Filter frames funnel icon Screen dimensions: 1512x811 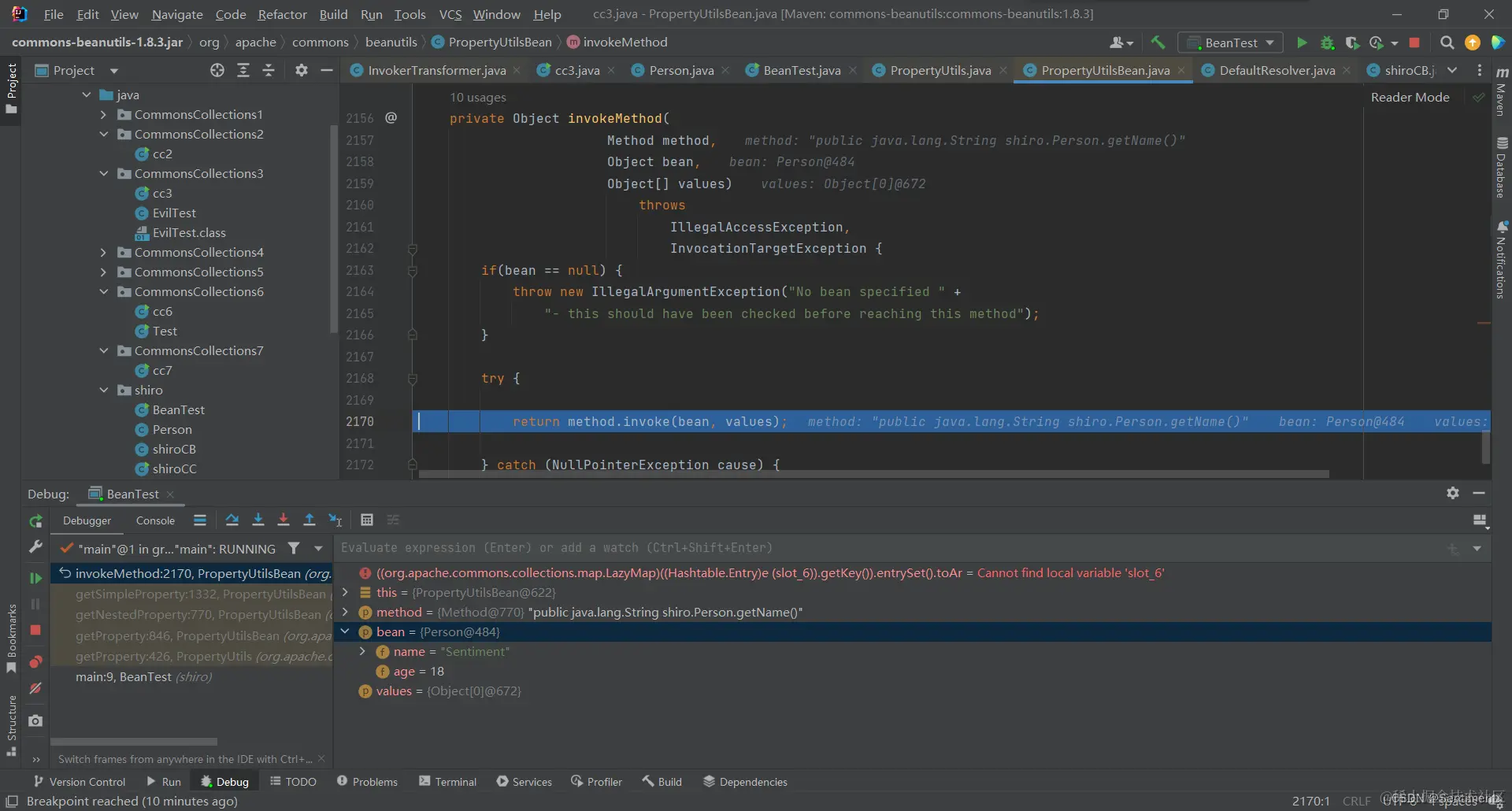point(294,548)
